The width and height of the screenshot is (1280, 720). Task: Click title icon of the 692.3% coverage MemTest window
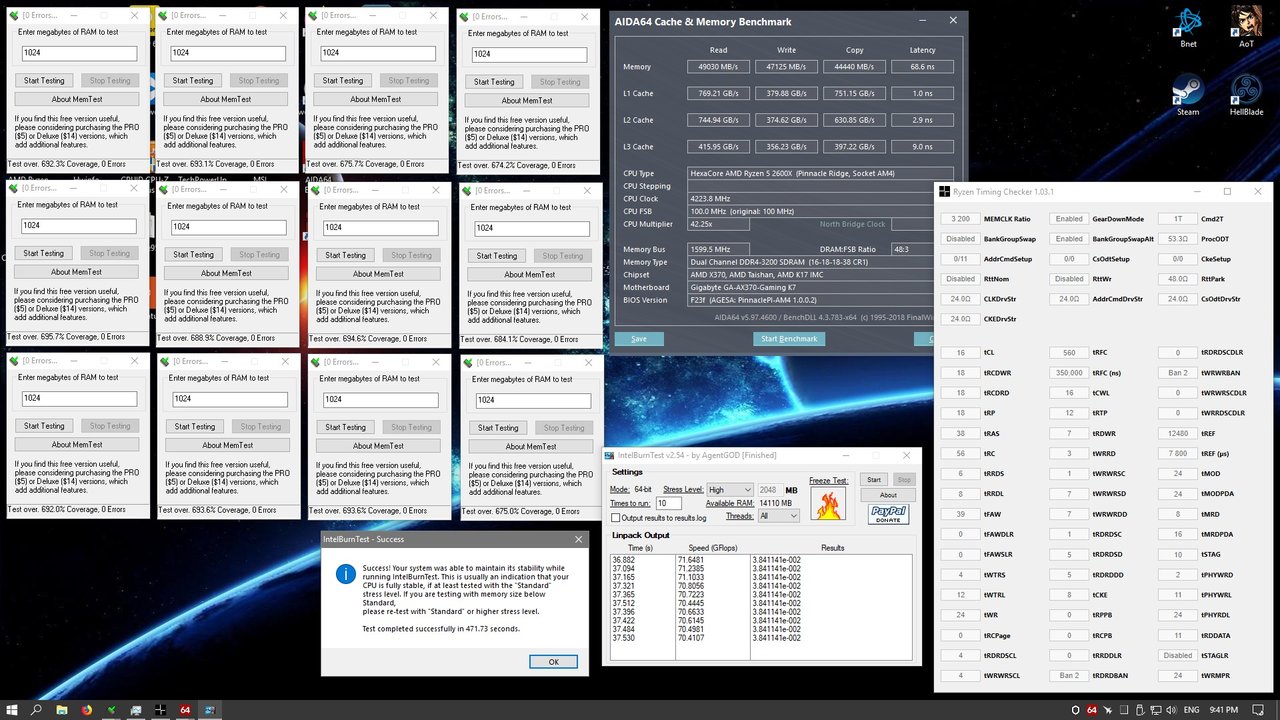pos(14,15)
